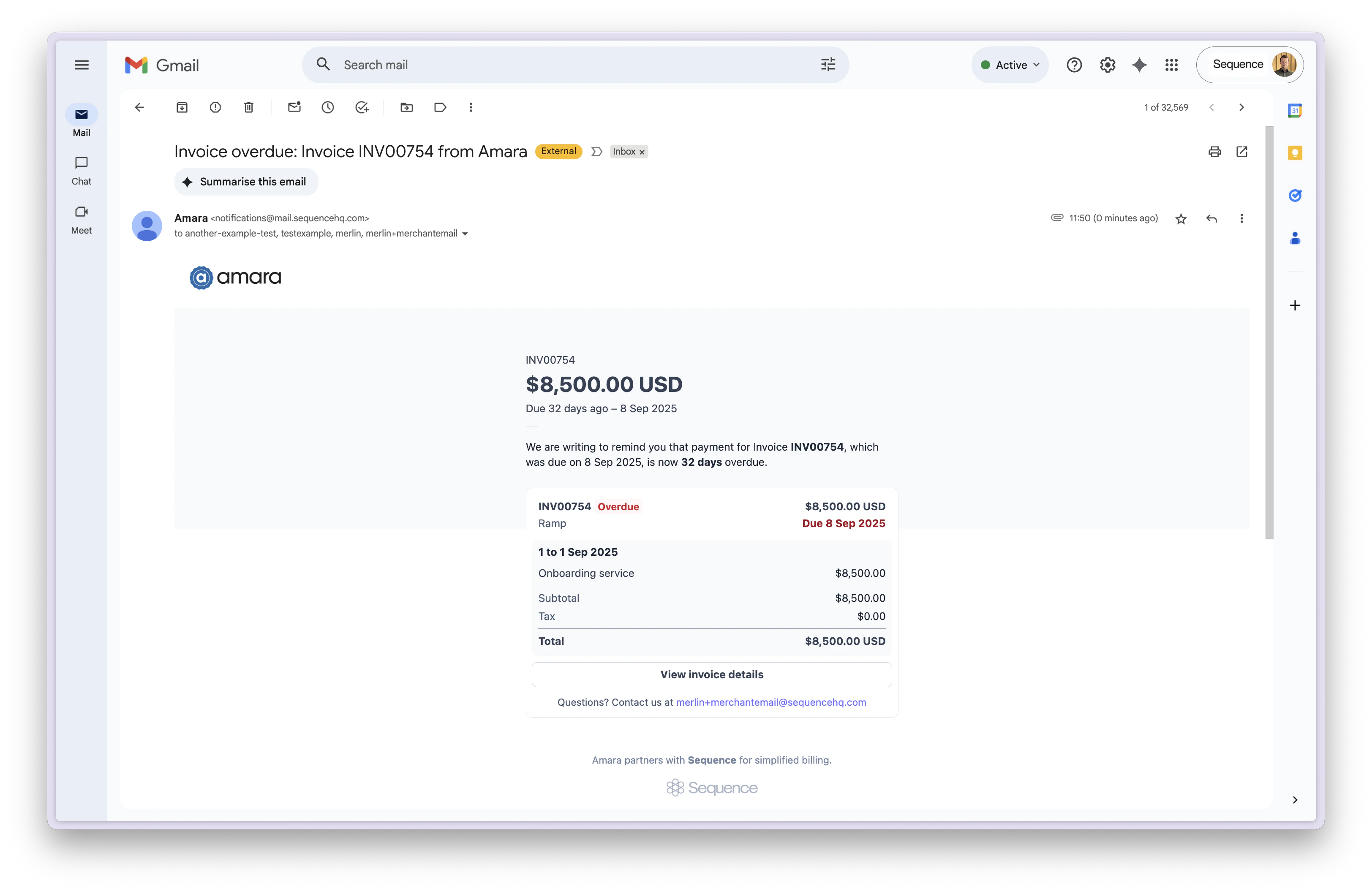Open email in new window
This screenshot has height=892, width=1372.
[1242, 152]
